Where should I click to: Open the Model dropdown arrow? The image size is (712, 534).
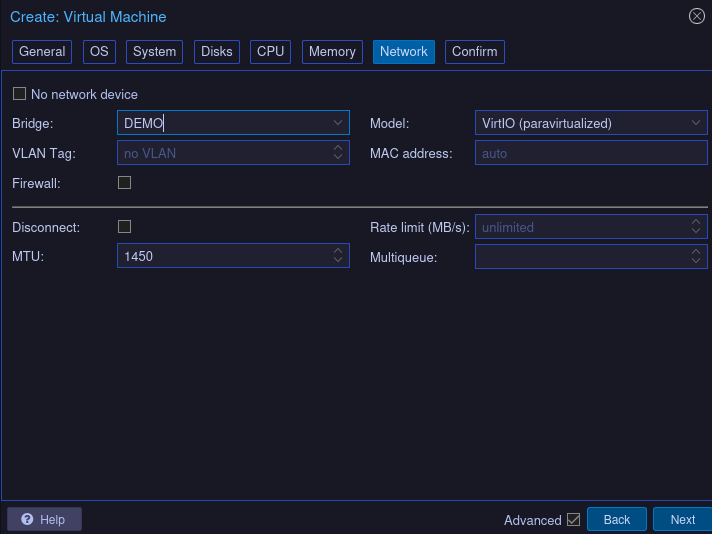coord(696,123)
